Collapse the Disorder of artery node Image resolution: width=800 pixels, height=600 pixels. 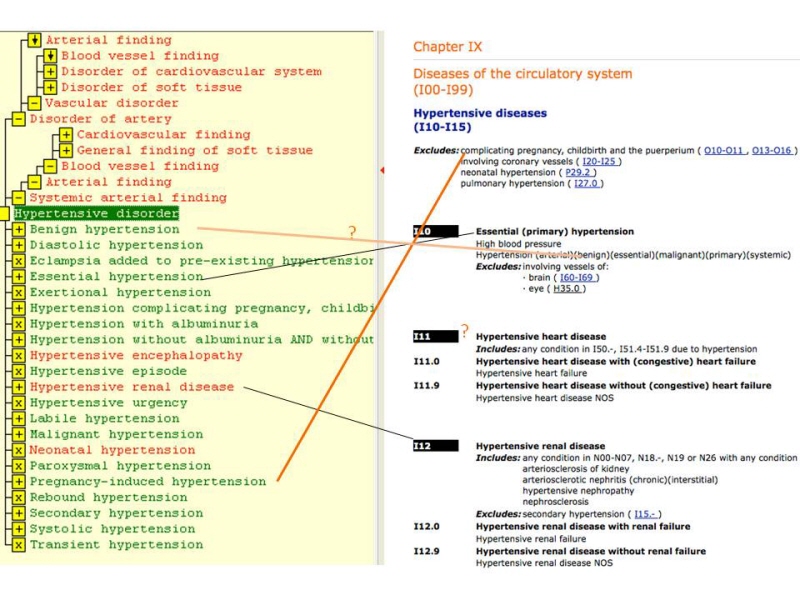(18, 119)
